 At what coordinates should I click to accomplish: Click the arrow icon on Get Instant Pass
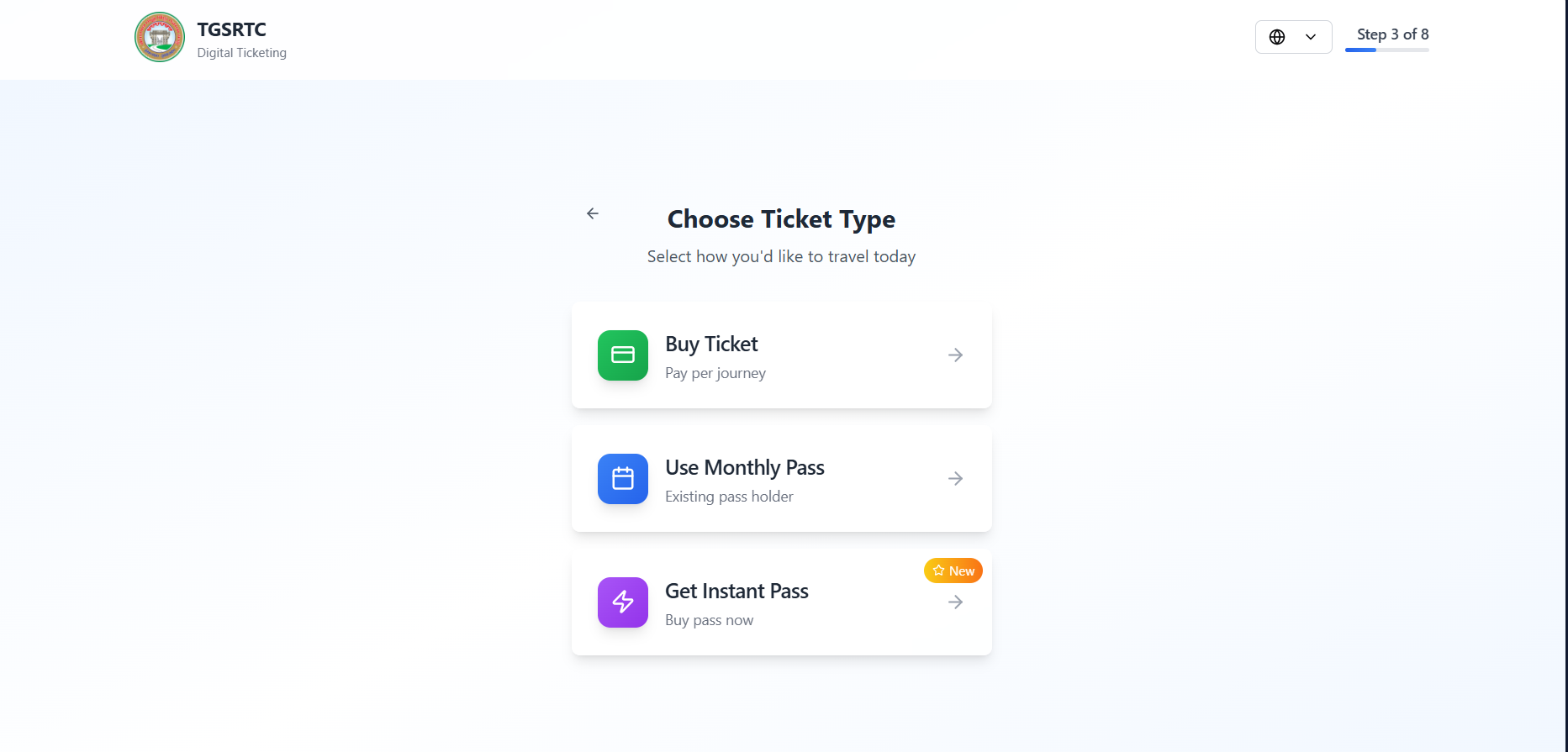click(x=955, y=602)
